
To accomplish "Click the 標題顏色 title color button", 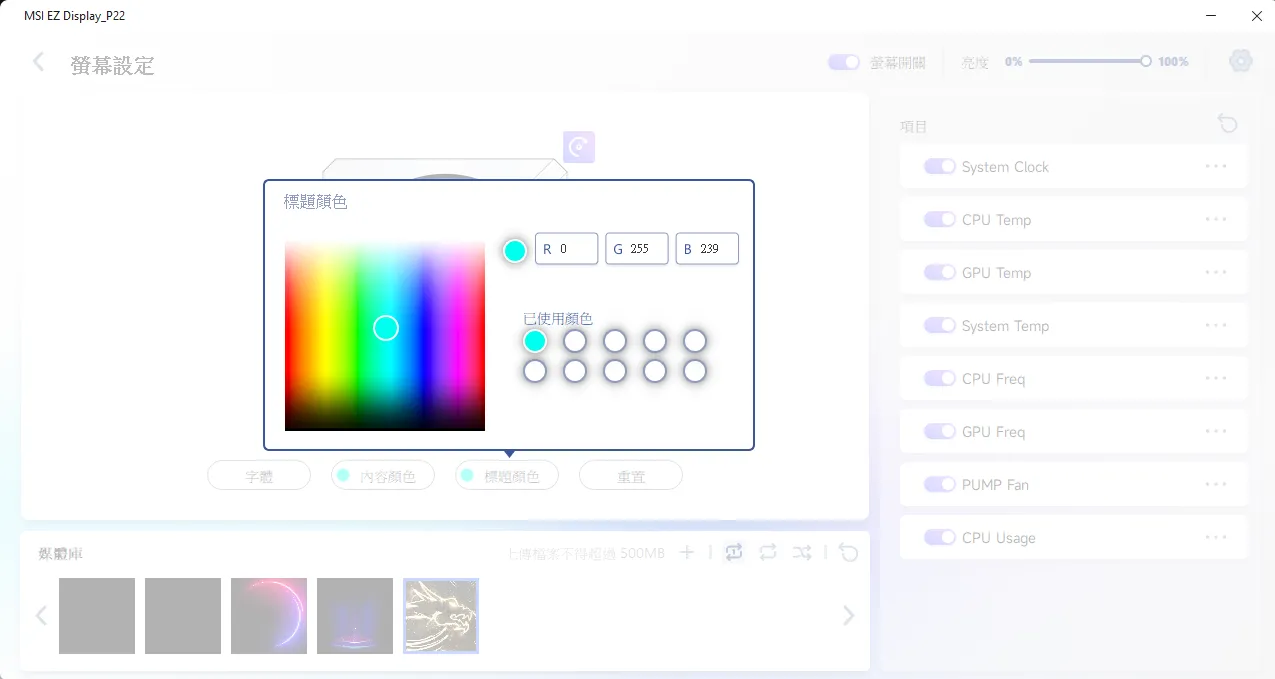I will [x=507, y=476].
